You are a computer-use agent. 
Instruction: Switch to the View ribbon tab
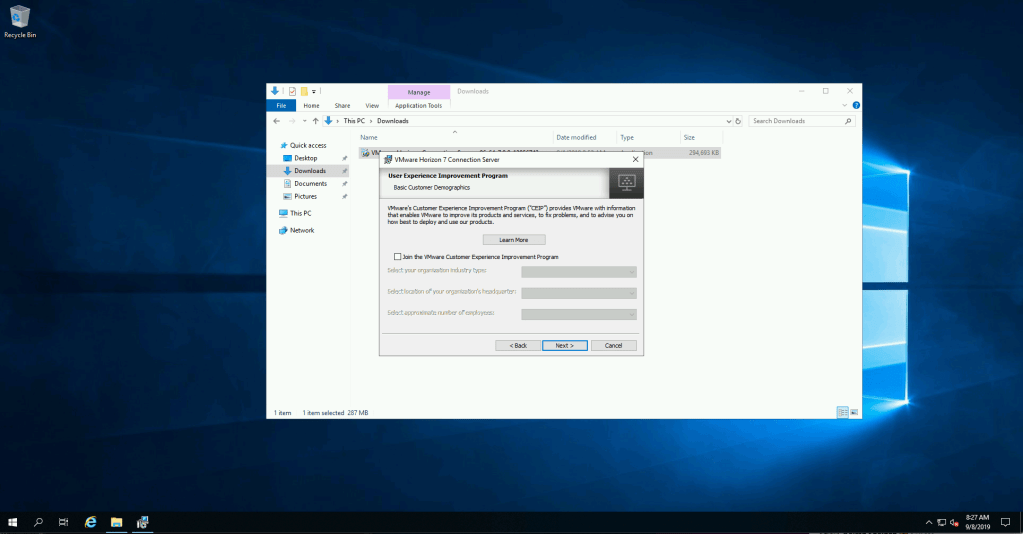pyautogui.click(x=372, y=105)
